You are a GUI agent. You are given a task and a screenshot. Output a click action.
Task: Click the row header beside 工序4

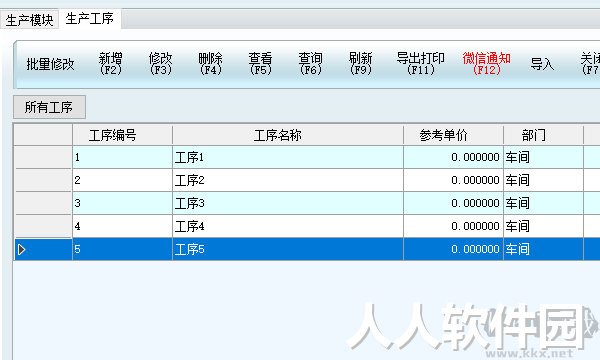coord(43,226)
